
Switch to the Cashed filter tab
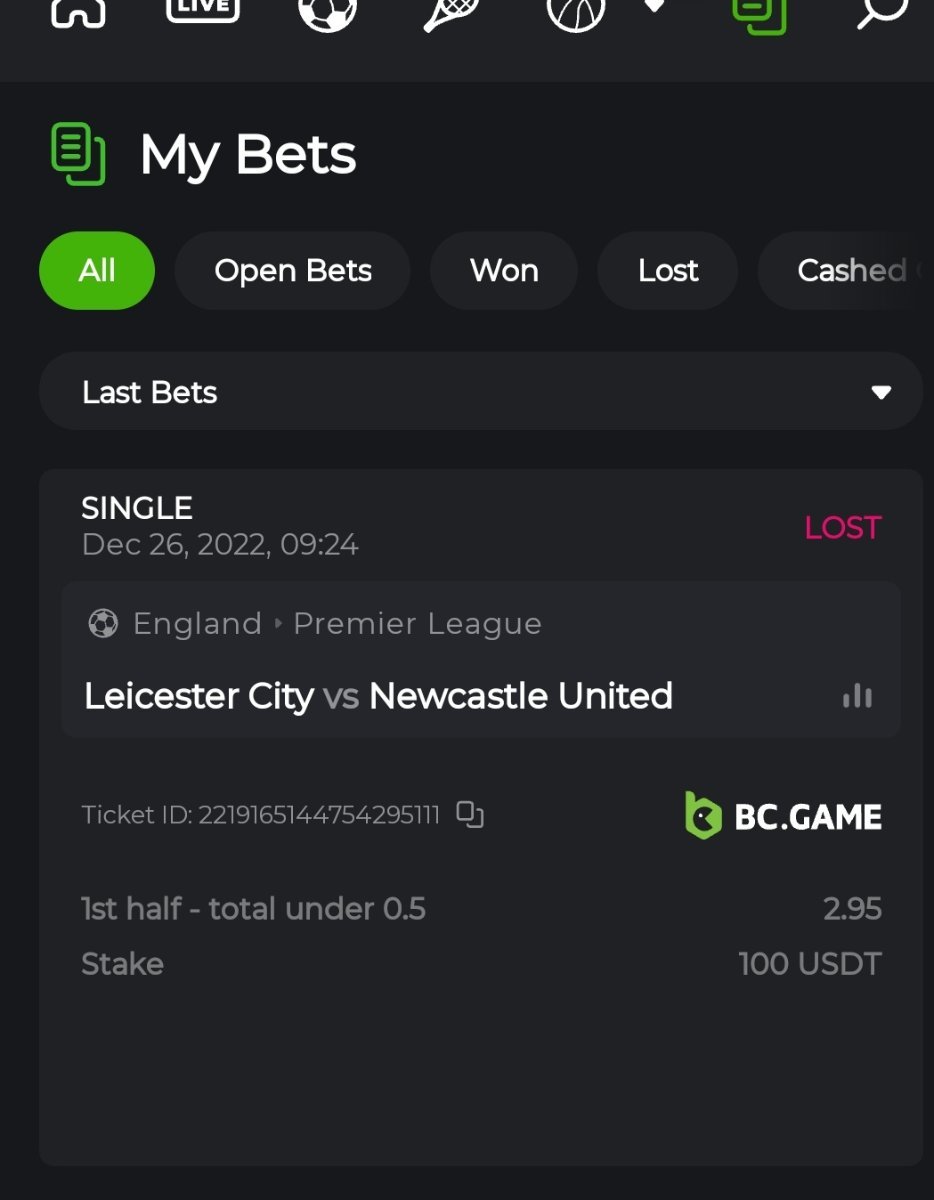[850, 270]
